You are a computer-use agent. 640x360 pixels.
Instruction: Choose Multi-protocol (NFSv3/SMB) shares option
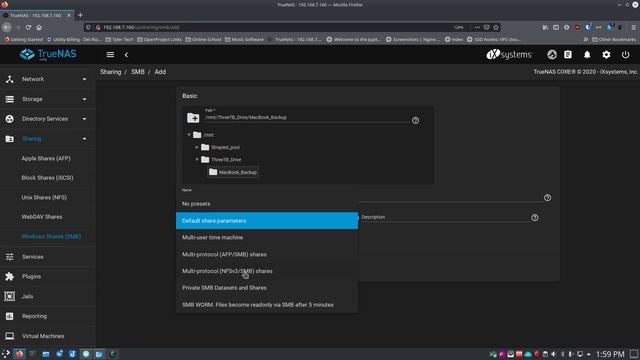click(267, 271)
